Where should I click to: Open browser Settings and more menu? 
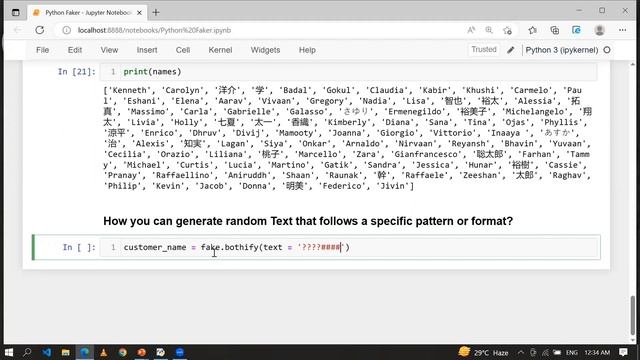622,30
